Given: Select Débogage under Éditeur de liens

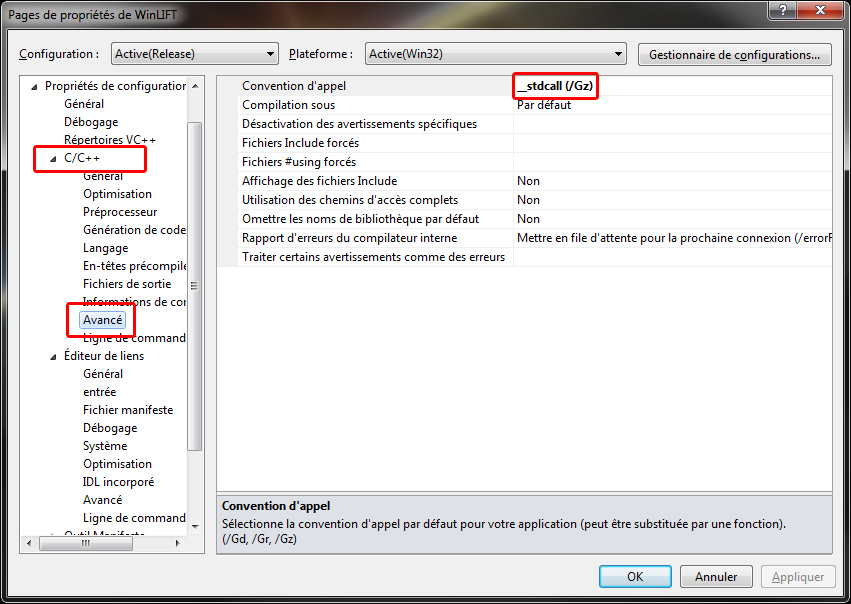Looking at the screenshot, I should 110,428.
